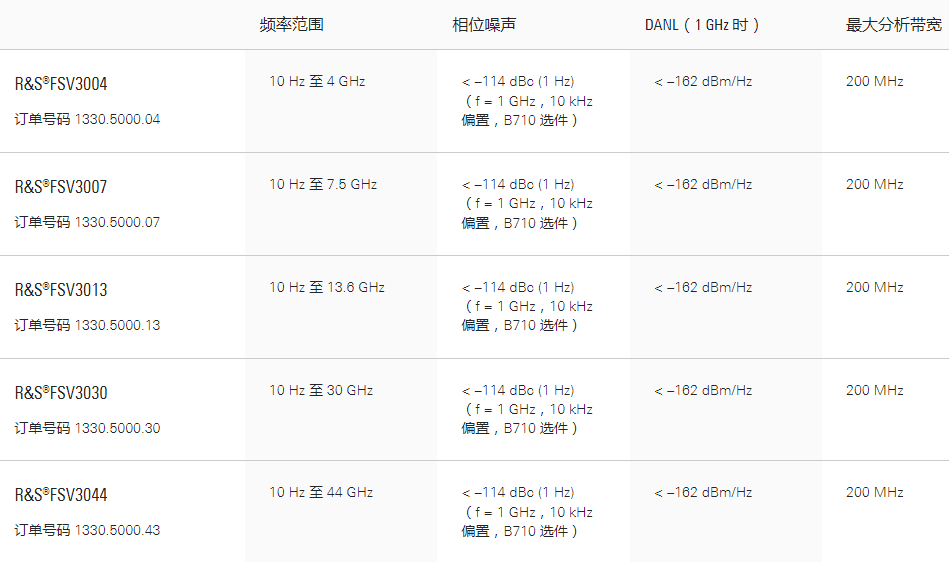Select the DANL（1 GHz 时）column header
This screenshot has height=562, width=949.
tap(703, 25)
